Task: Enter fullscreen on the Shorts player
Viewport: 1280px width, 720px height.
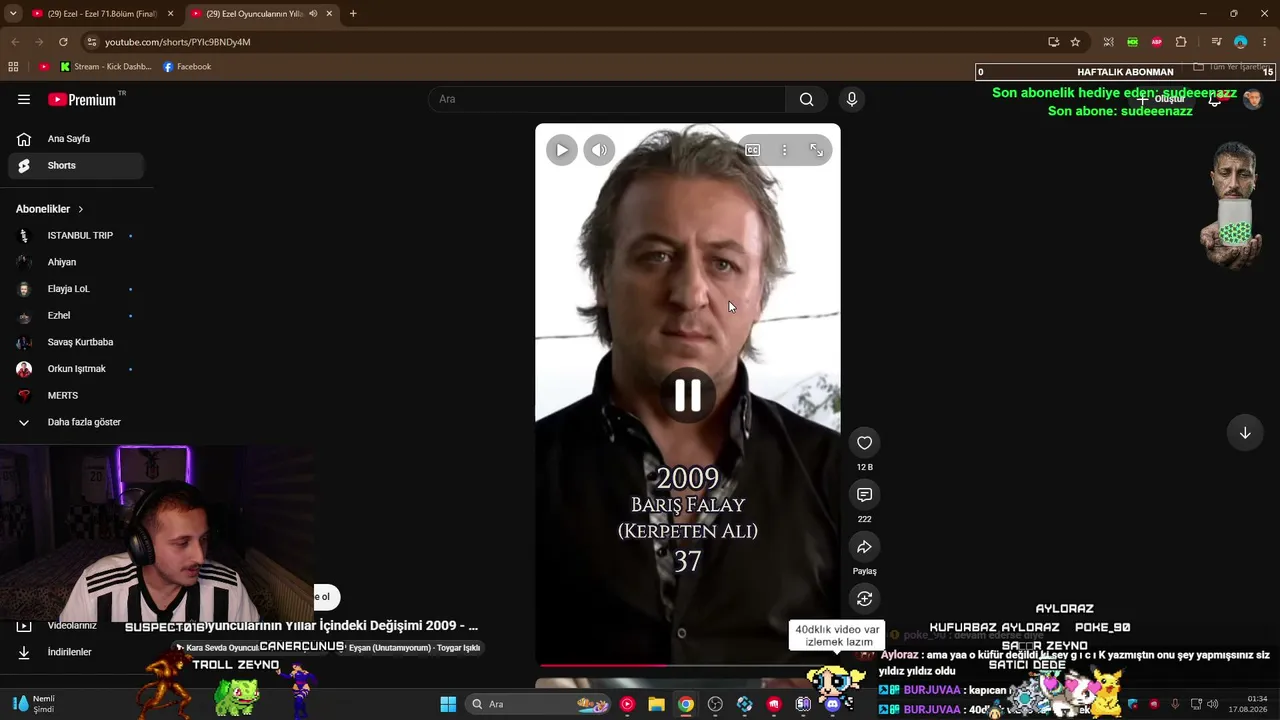Action: pos(817,150)
